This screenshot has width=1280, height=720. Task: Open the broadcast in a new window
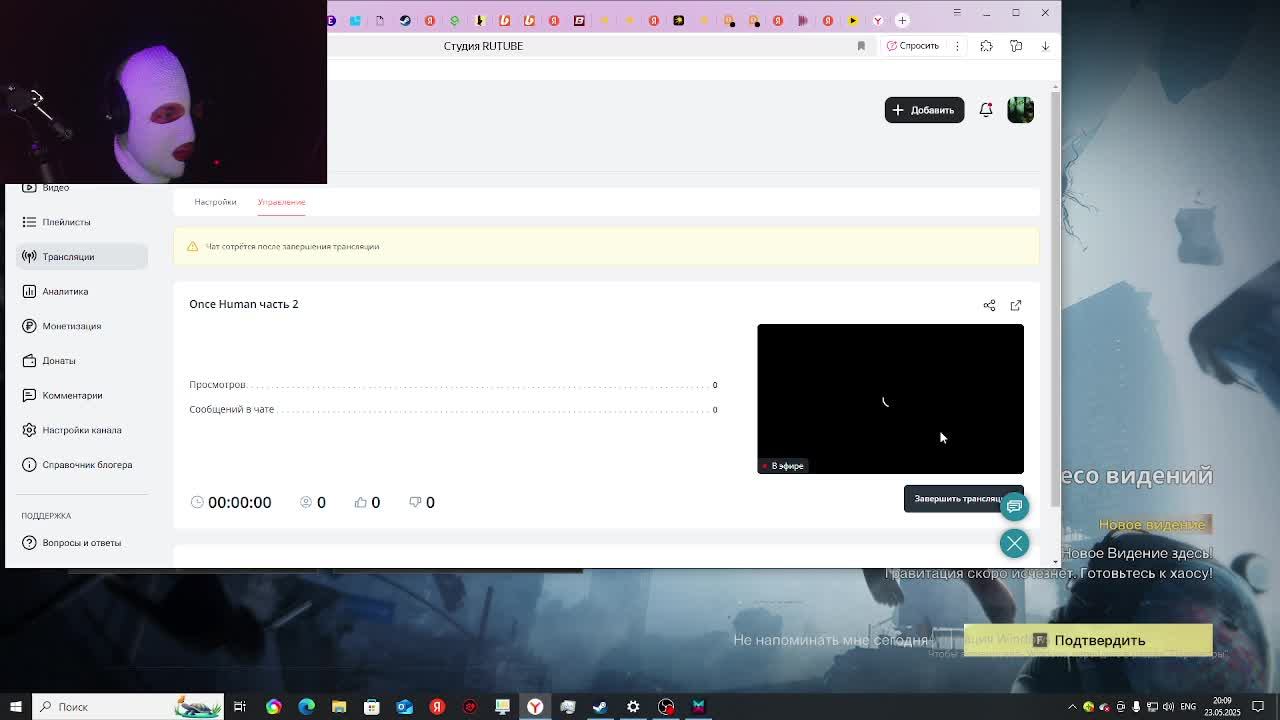coord(1016,305)
